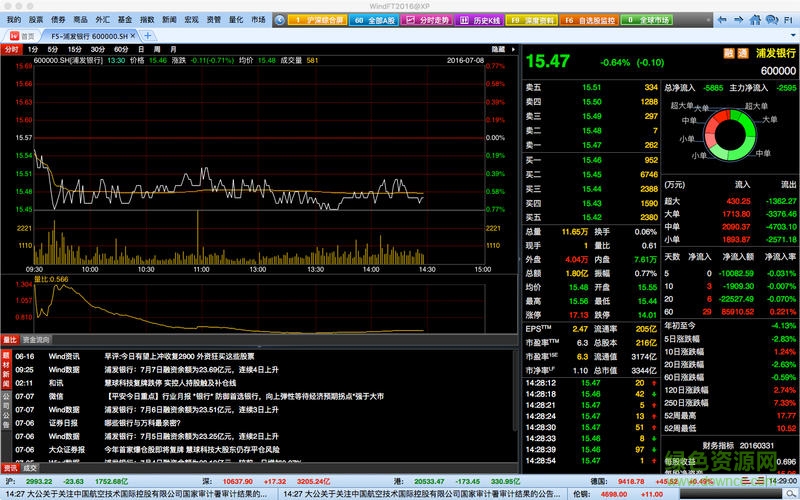
Task: Switch to the 成交 bottom tab
Action: click(x=30, y=468)
